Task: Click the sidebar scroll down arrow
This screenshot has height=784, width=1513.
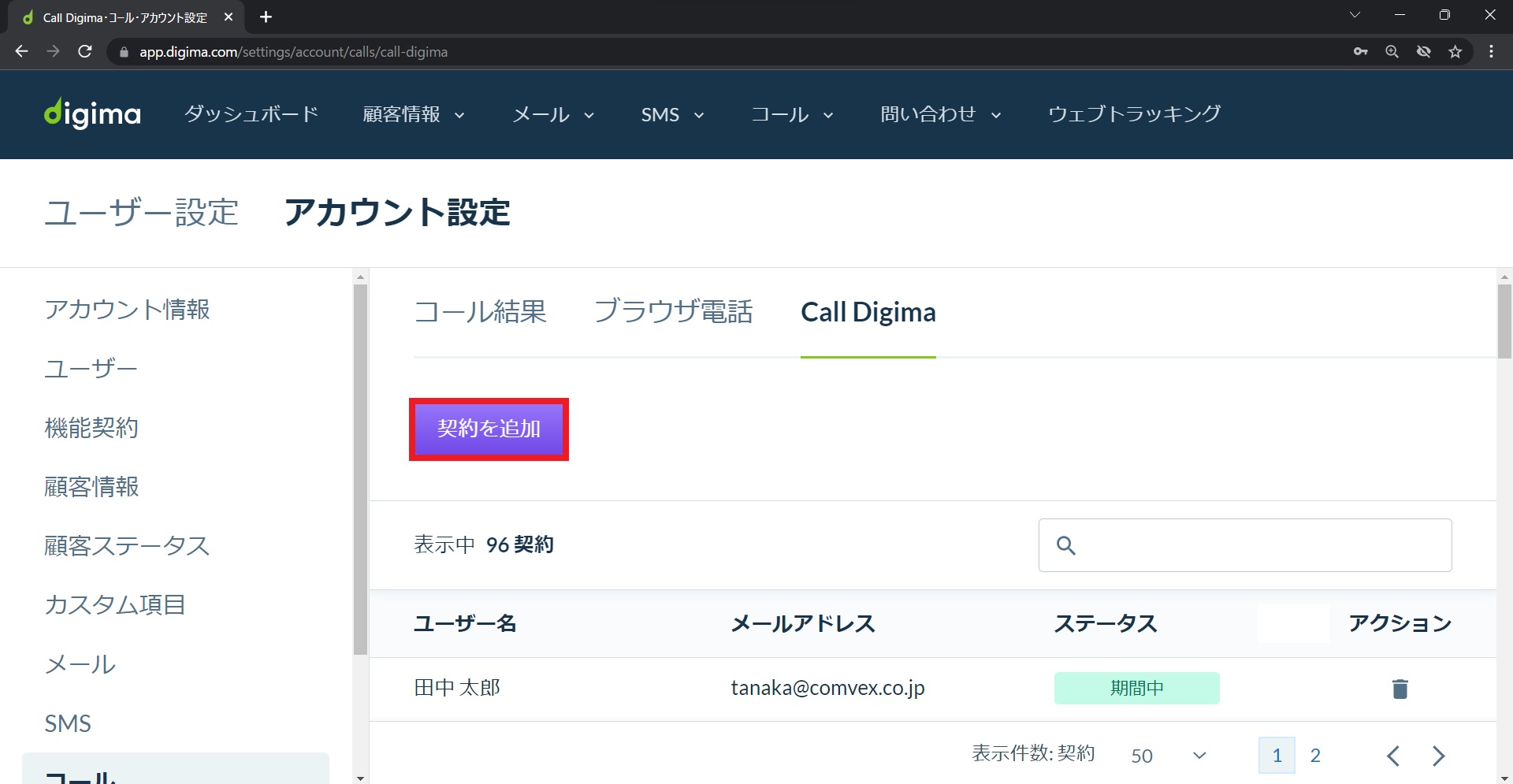Action: coord(361,778)
